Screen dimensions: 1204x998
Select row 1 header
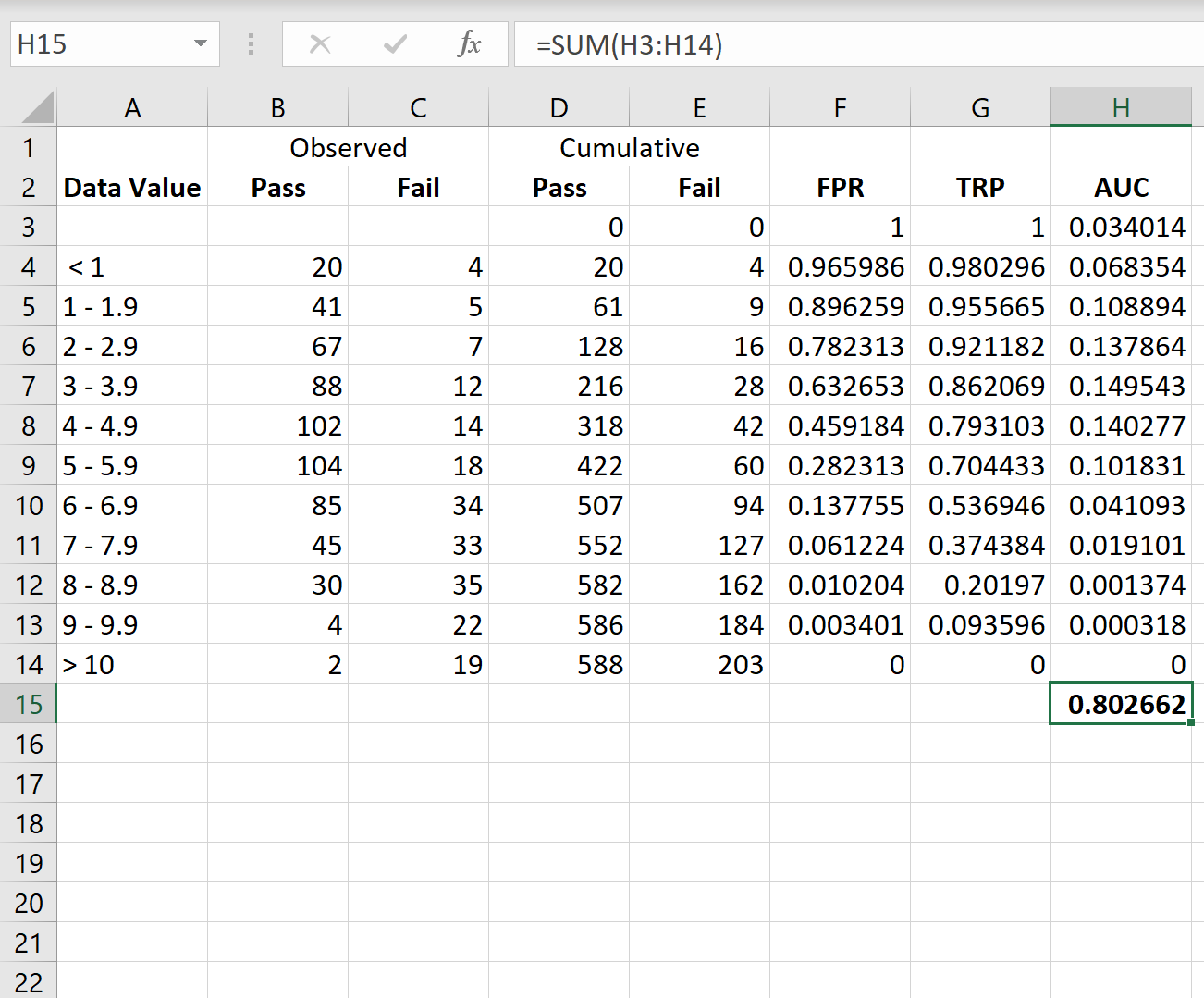pos(29,147)
